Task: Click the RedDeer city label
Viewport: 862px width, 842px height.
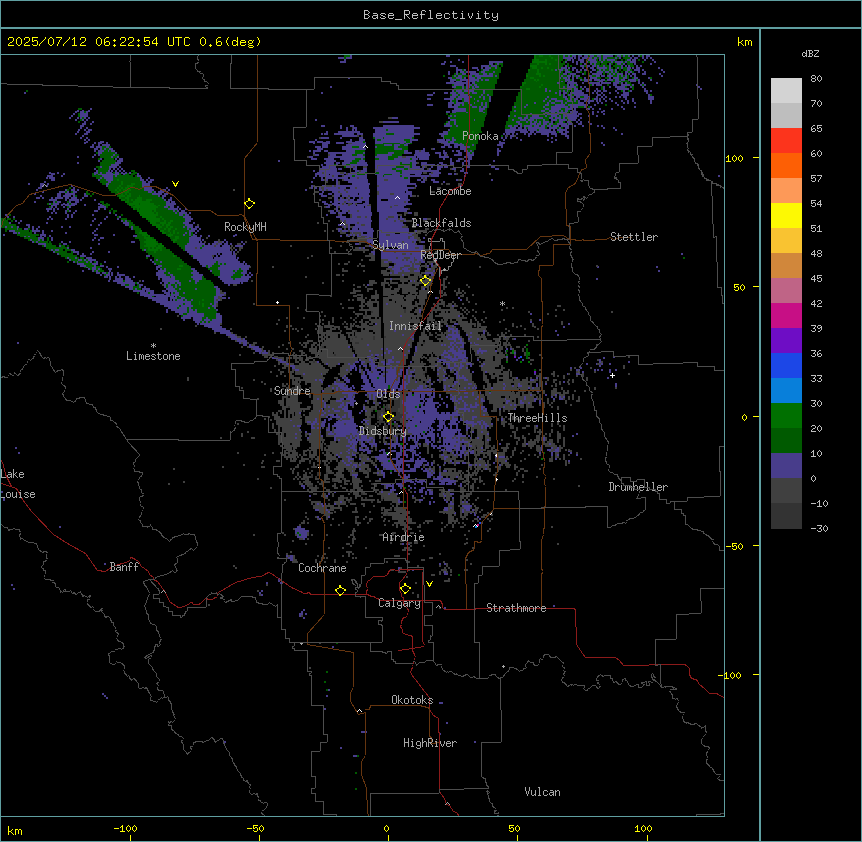Action: coord(440,255)
